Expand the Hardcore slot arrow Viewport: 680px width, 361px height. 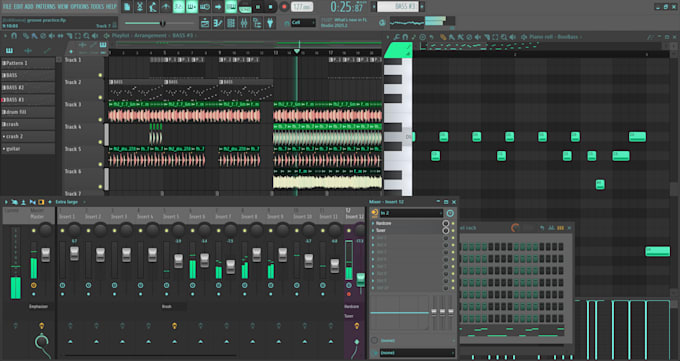point(373,223)
